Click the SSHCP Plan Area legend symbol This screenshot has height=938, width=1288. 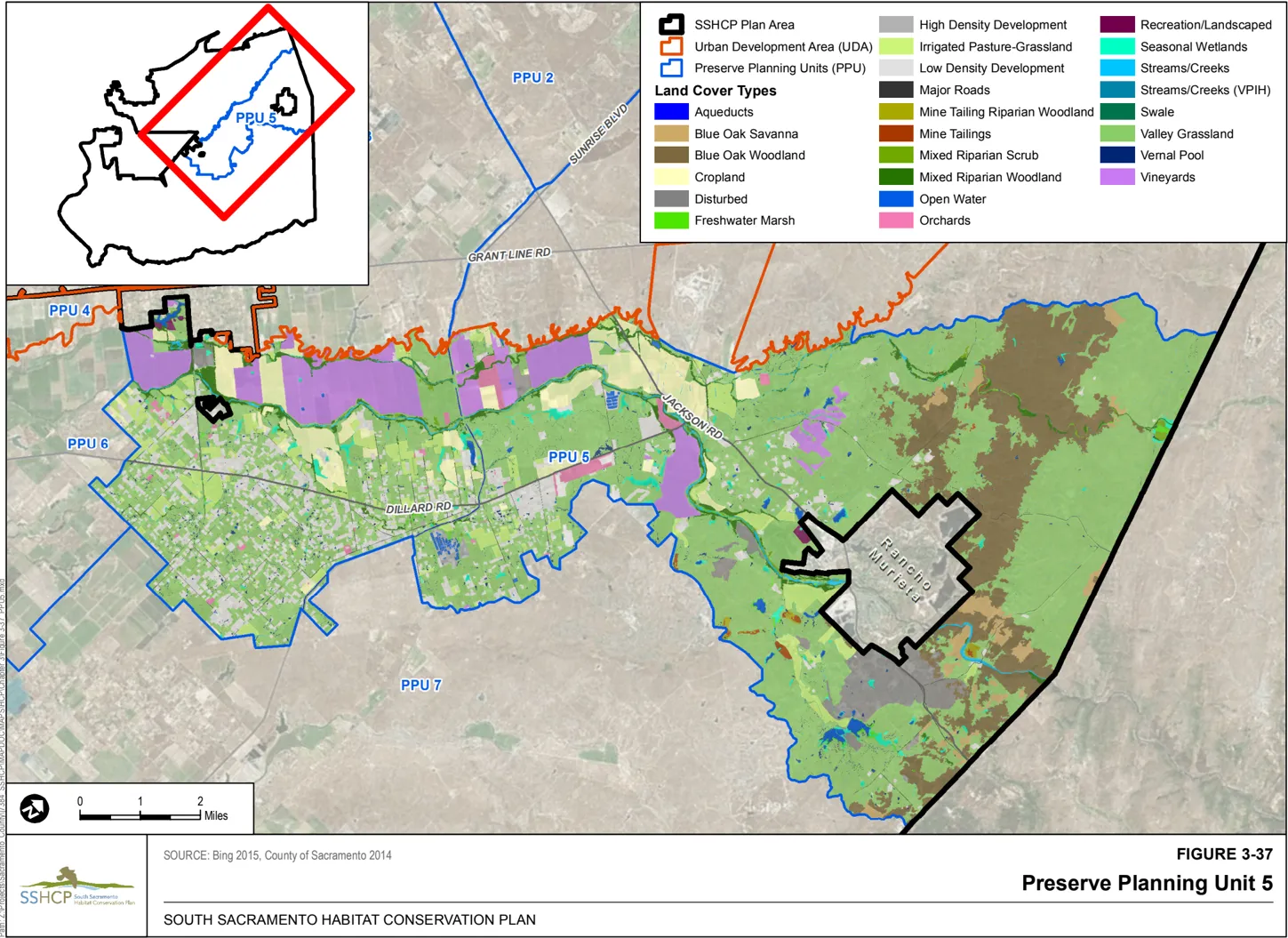tap(671, 25)
